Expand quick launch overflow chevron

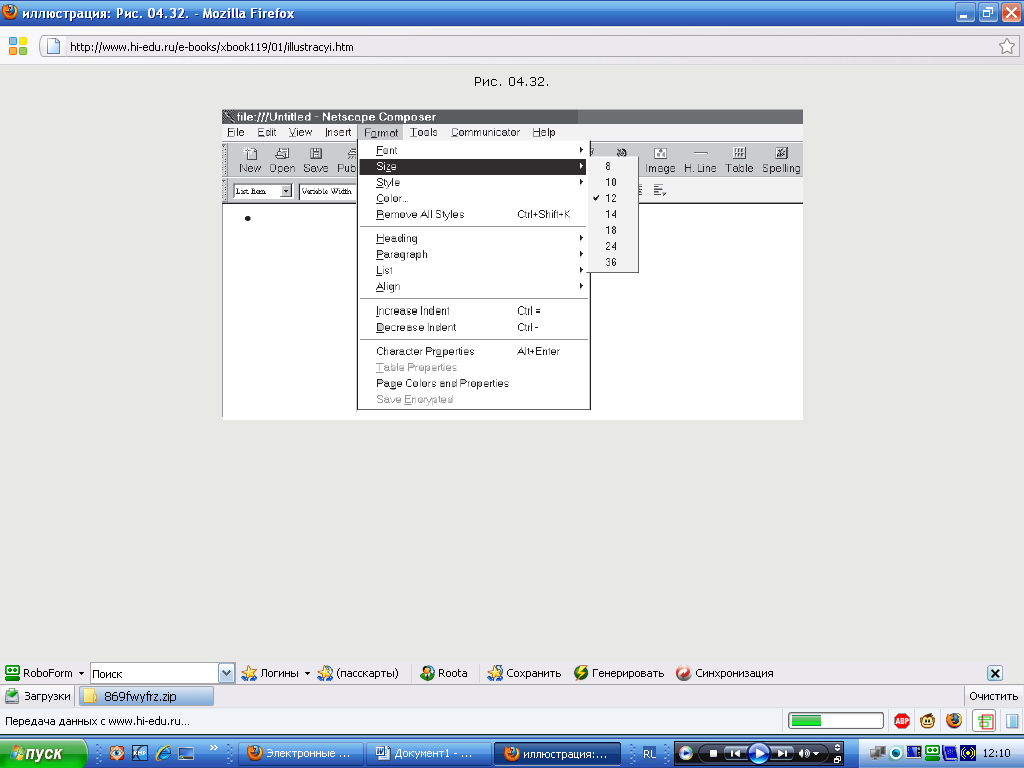(x=214, y=748)
